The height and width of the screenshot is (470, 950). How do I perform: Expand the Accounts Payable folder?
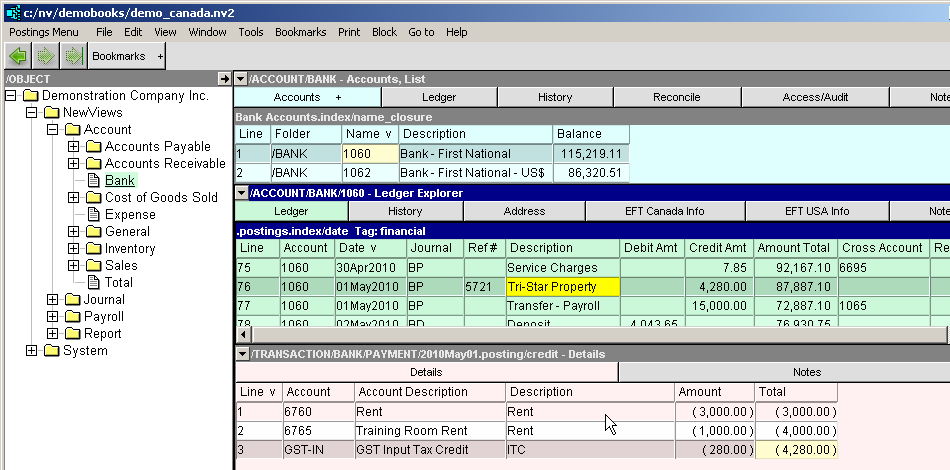pos(73,147)
